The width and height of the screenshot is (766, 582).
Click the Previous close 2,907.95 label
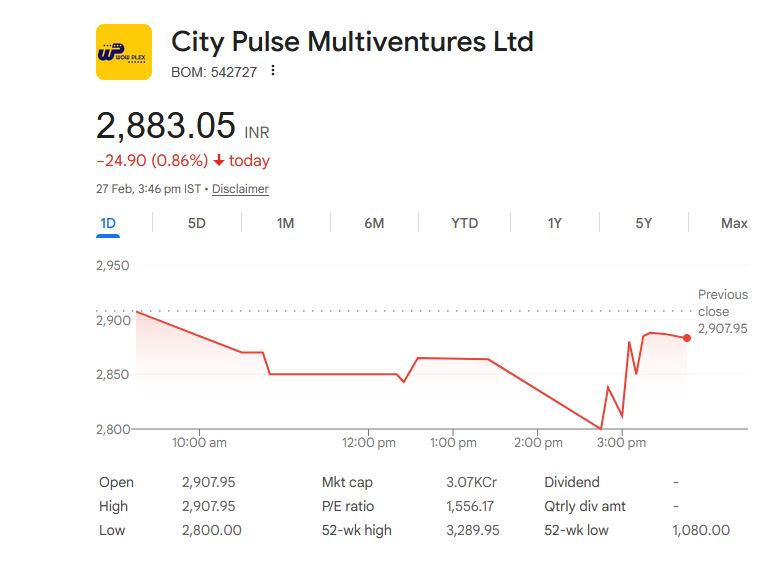click(x=722, y=311)
